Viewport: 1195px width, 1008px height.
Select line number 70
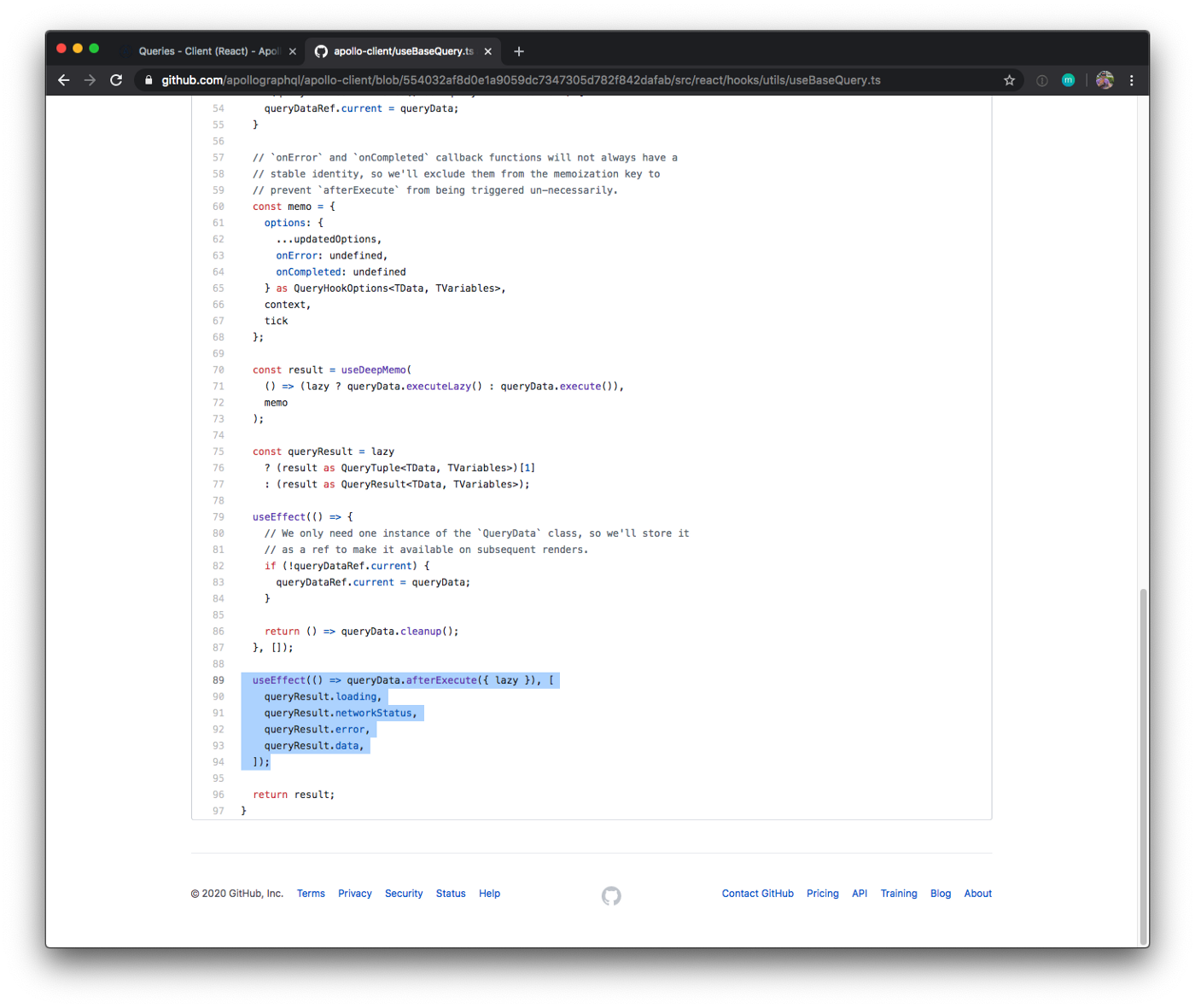pyautogui.click(x=219, y=370)
